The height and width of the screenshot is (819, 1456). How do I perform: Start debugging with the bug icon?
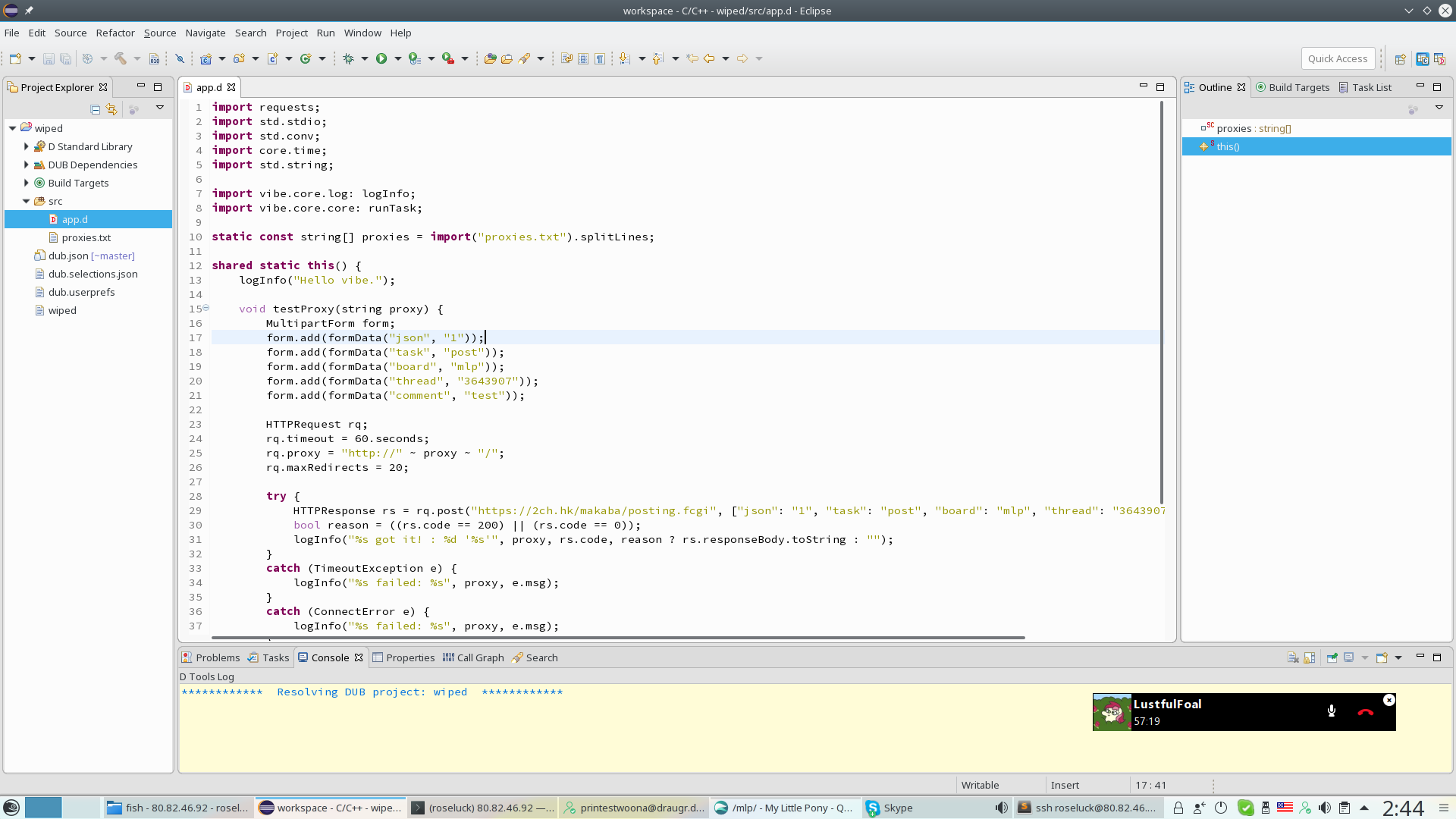348,58
